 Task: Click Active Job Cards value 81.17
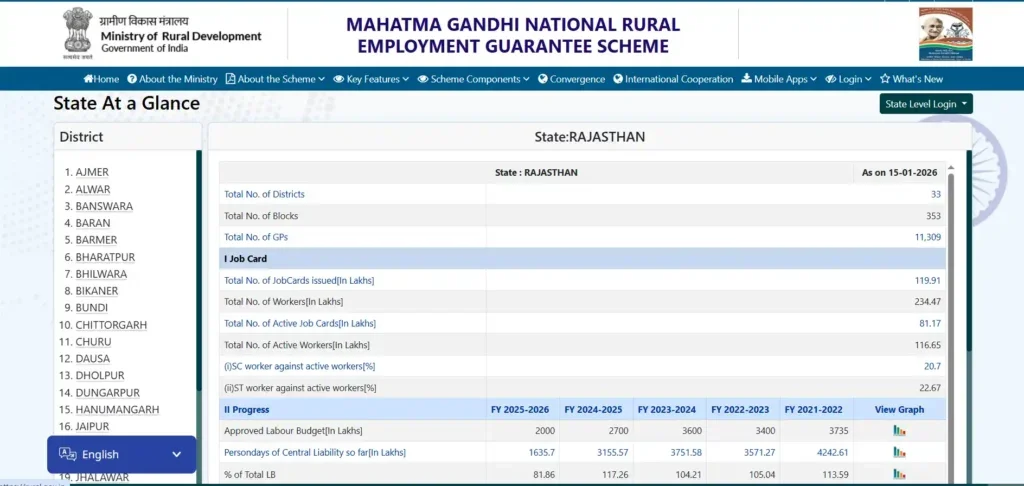coord(930,323)
